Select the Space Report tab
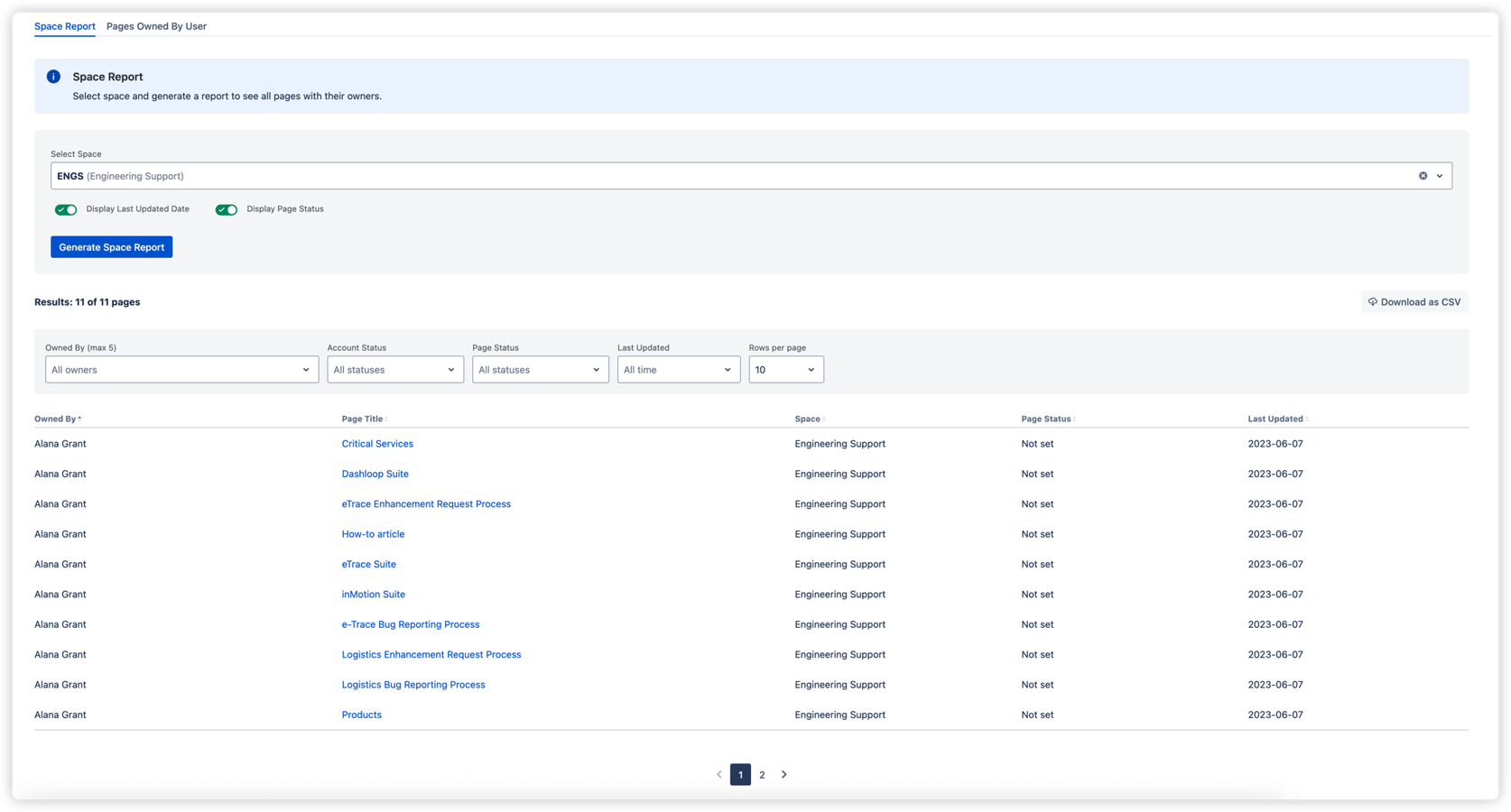The height and width of the screenshot is (812, 1511). click(x=64, y=26)
